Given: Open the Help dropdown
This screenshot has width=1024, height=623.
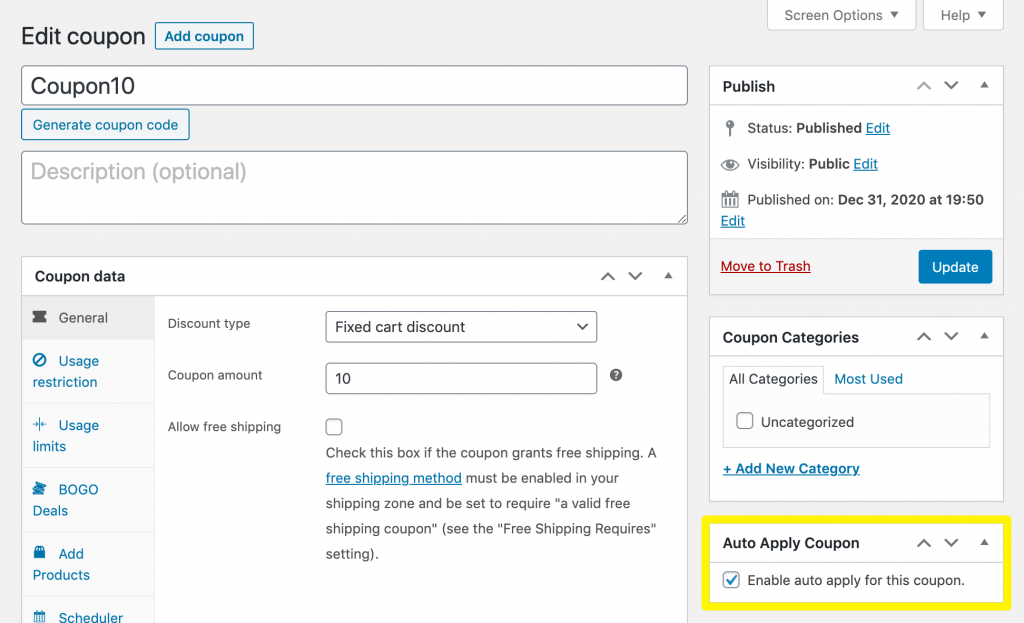Looking at the screenshot, I should tap(963, 15).
